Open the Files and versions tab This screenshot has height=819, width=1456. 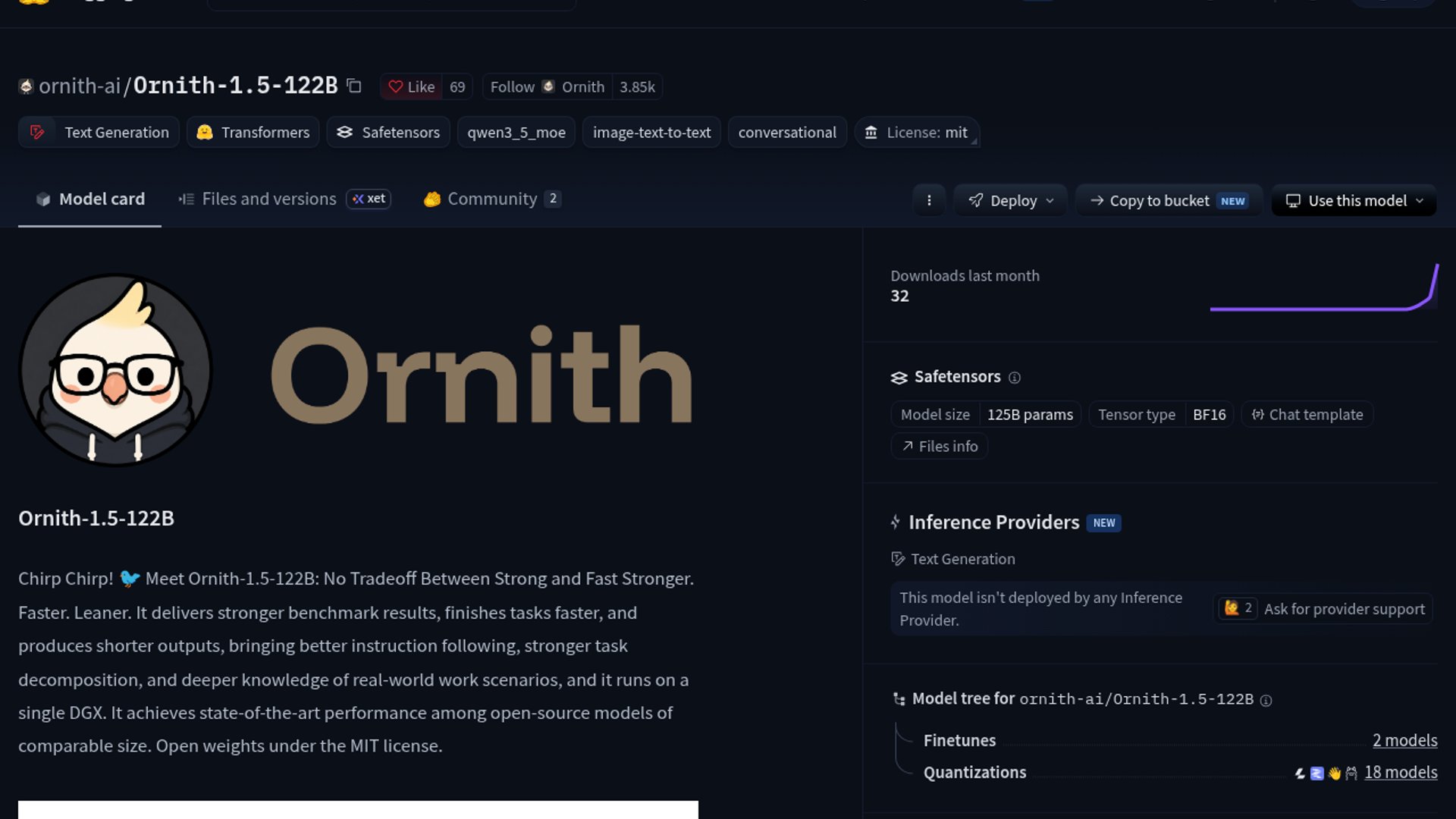click(x=257, y=199)
